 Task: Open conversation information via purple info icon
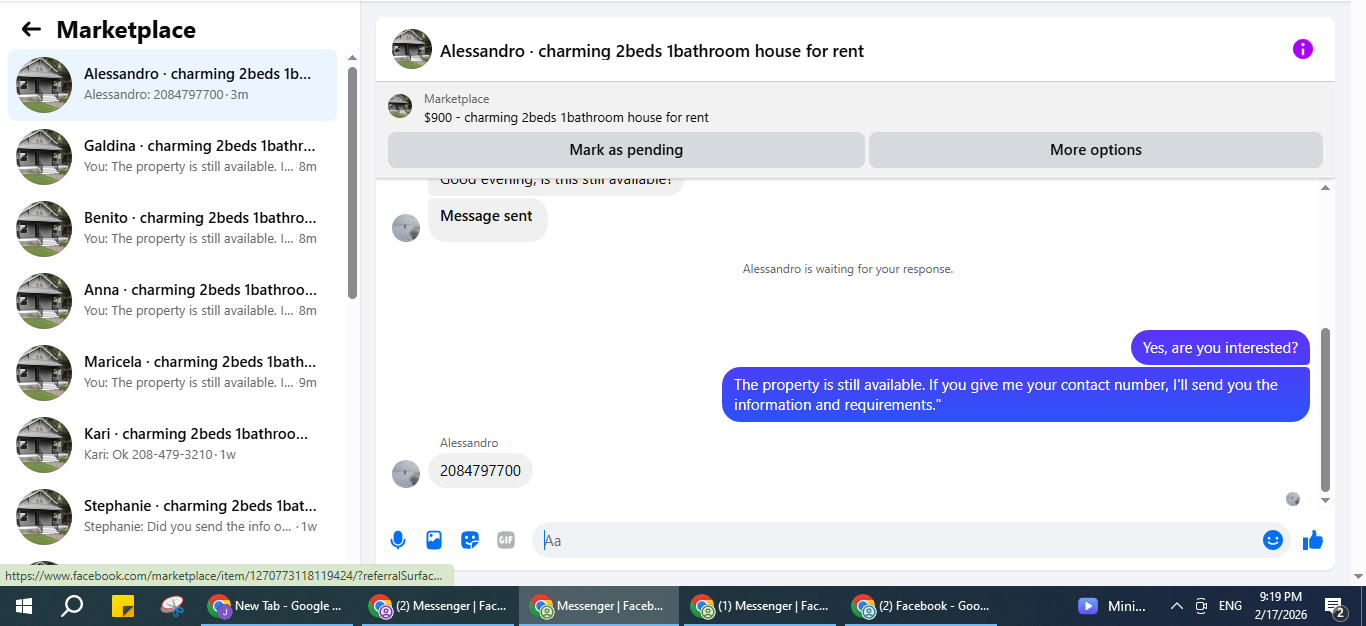[x=1302, y=49]
